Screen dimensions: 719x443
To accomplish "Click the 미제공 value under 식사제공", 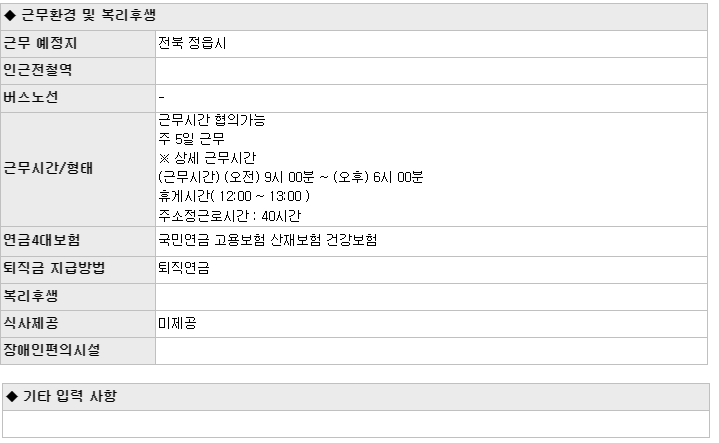I will (177, 324).
